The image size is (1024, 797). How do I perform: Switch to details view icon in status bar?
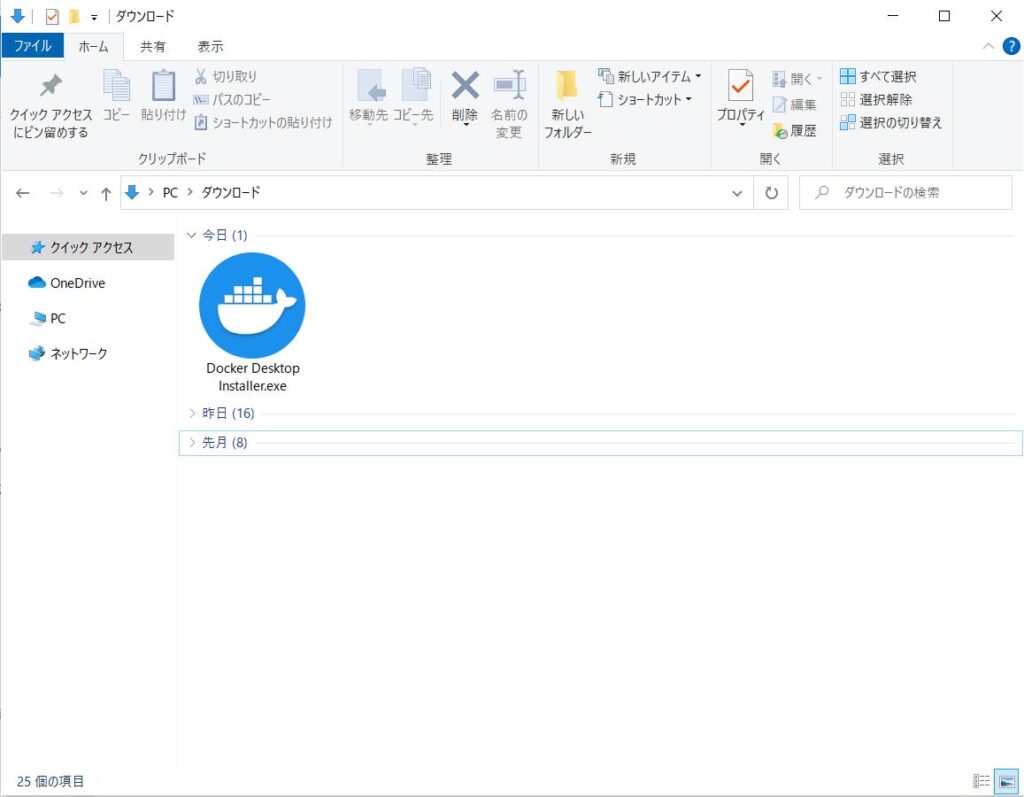(x=981, y=781)
